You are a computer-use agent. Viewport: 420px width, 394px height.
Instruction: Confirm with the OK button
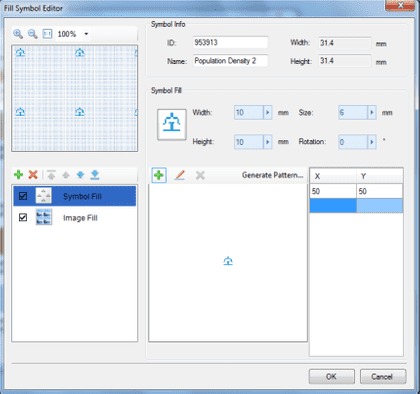(331, 377)
